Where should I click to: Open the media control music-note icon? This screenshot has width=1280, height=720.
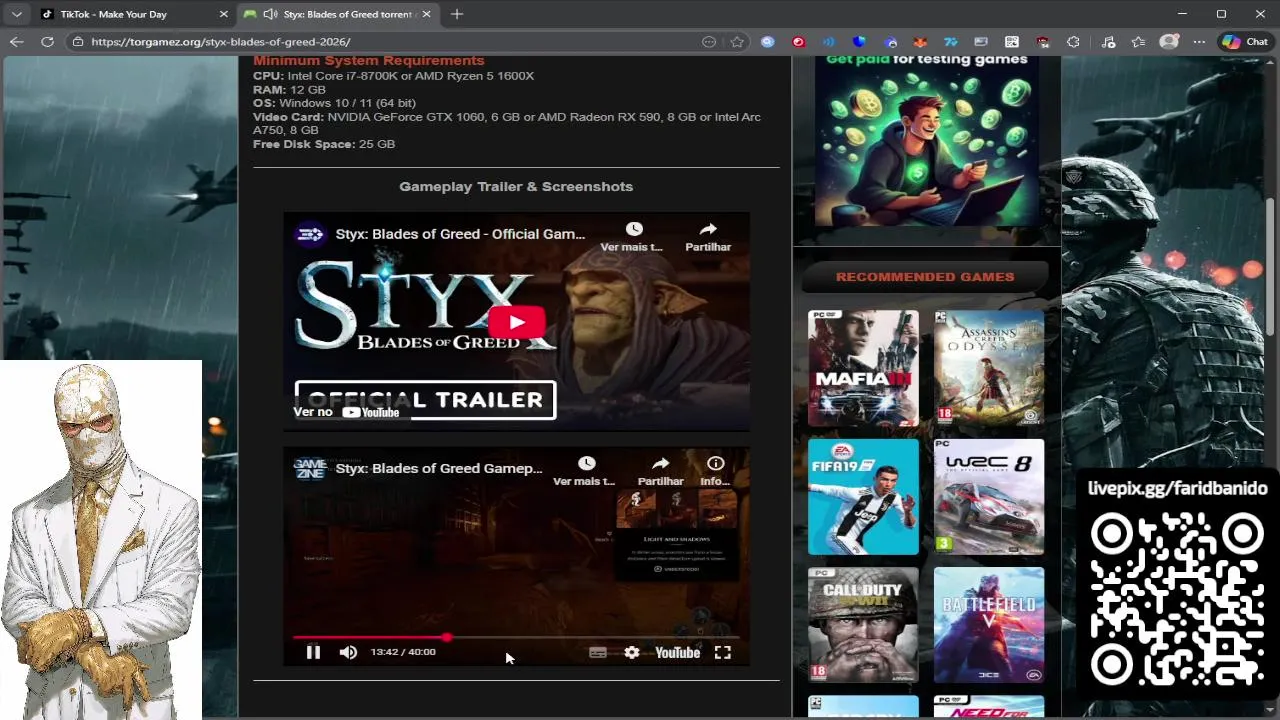pos(1108,42)
